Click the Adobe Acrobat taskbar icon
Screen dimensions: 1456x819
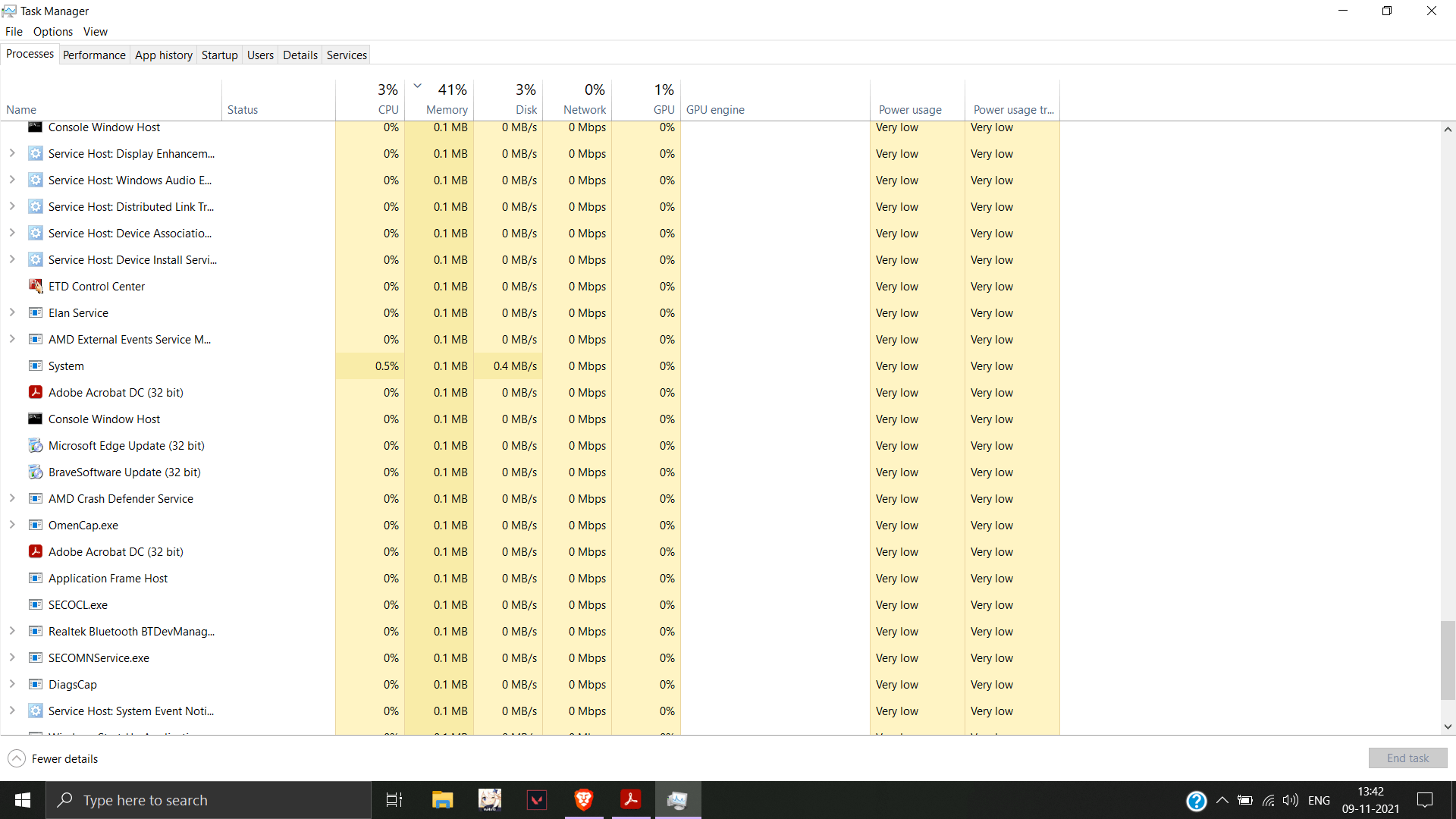click(x=630, y=799)
